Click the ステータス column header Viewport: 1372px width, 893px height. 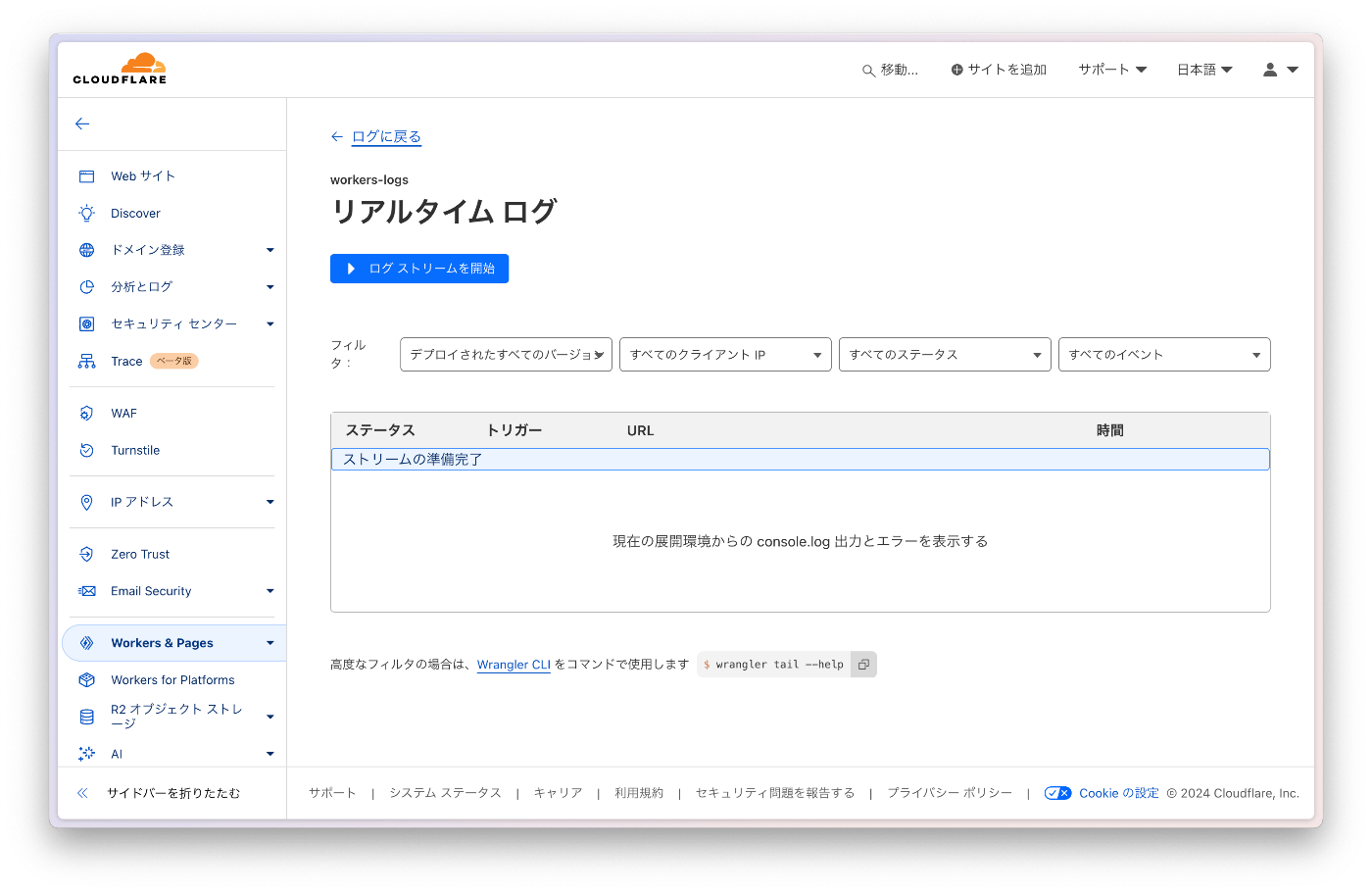(380, 430)
